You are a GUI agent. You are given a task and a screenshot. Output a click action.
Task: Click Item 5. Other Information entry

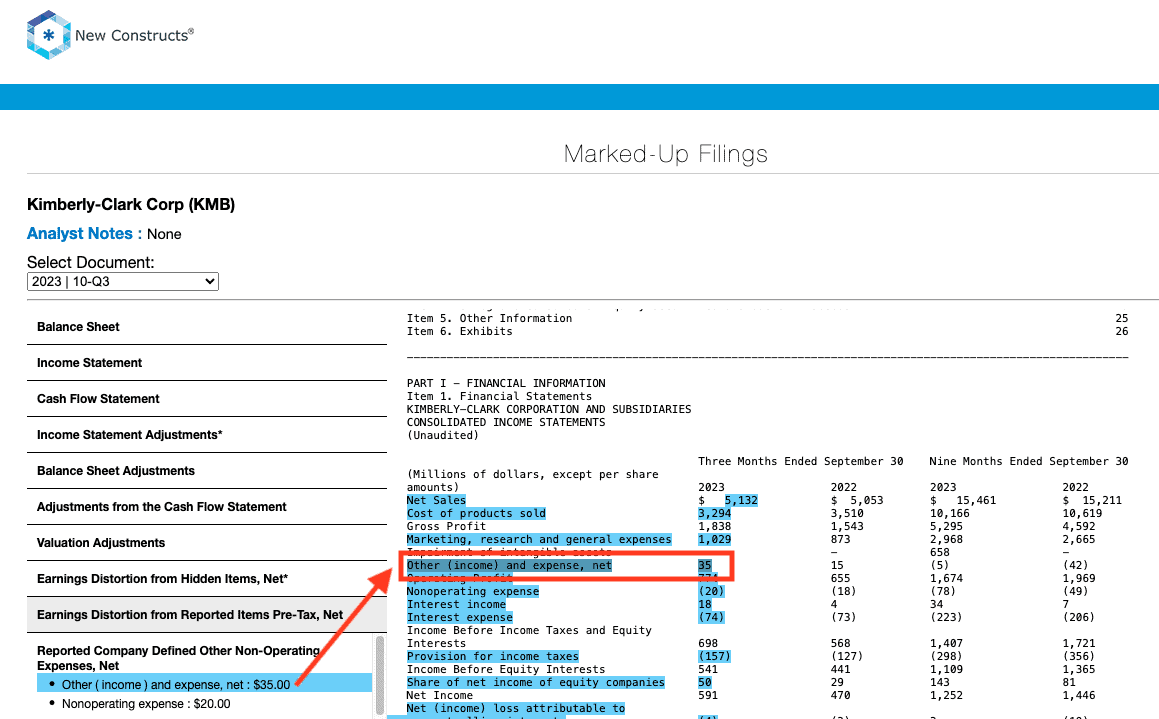coord(489,318)
